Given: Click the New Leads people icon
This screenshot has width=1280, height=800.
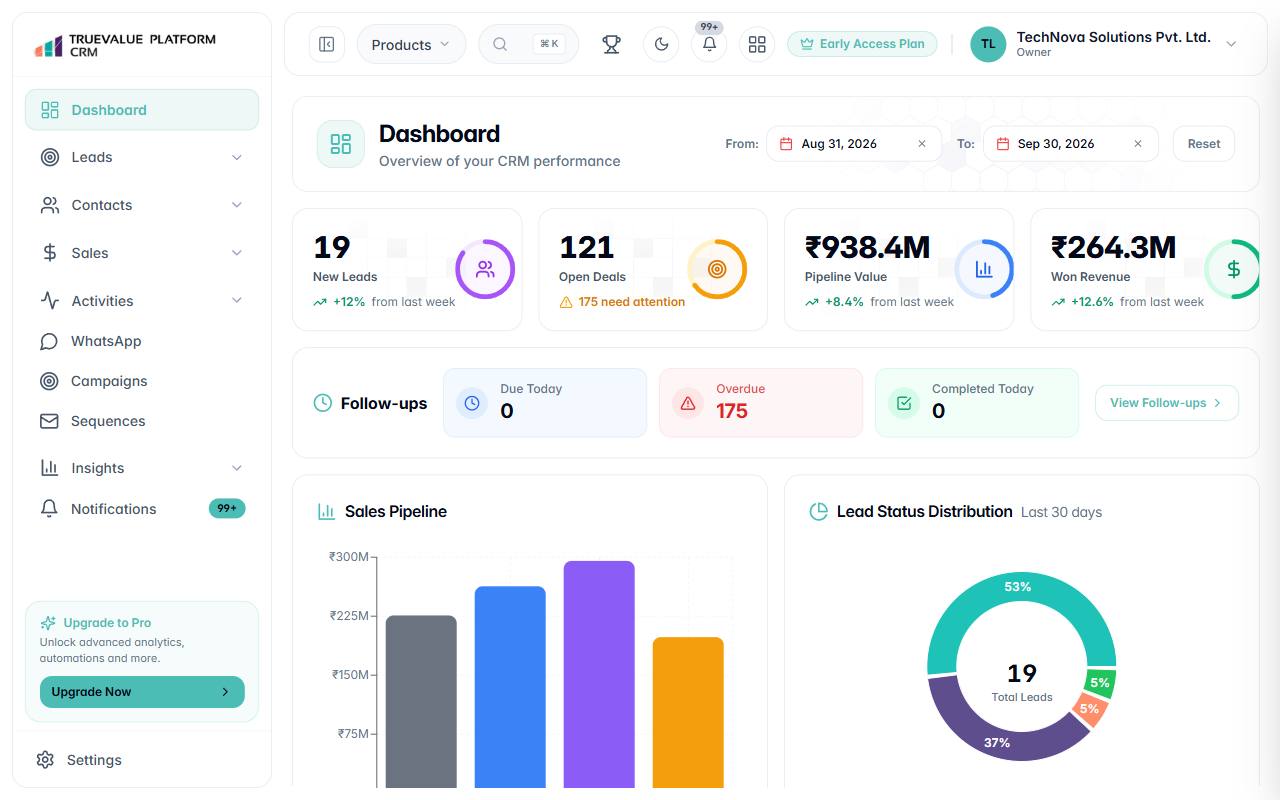Looking at the screenshot, I should pos(485,269).
